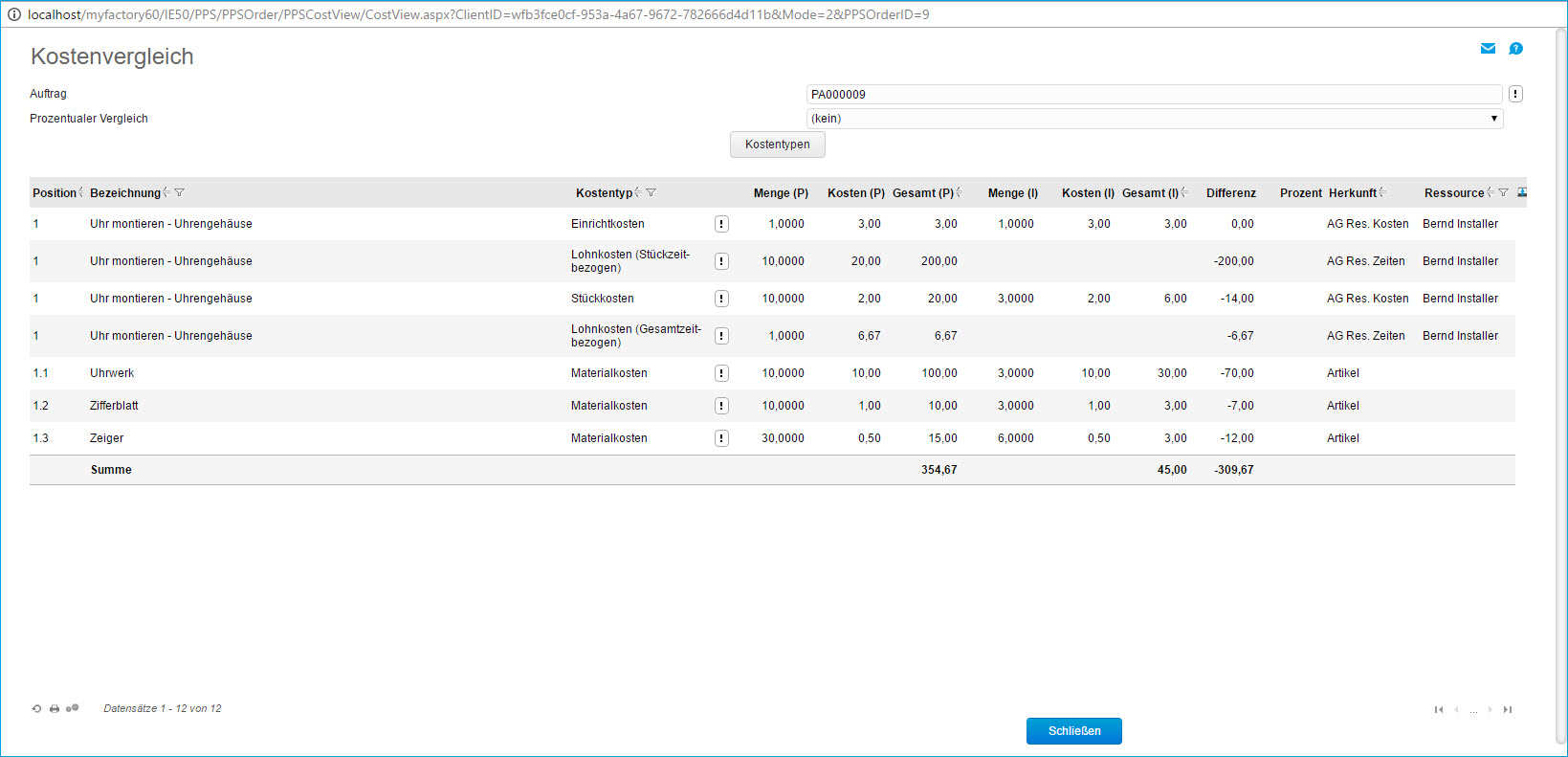Select the Uhrwerk row name

(x=112, y=373)
